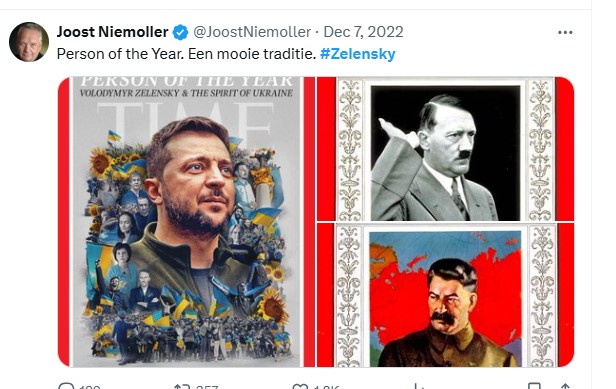Like the tweet with the heart icon
Image resolution: width=616 pixels, height=389 pixels.
click(300, 386)
